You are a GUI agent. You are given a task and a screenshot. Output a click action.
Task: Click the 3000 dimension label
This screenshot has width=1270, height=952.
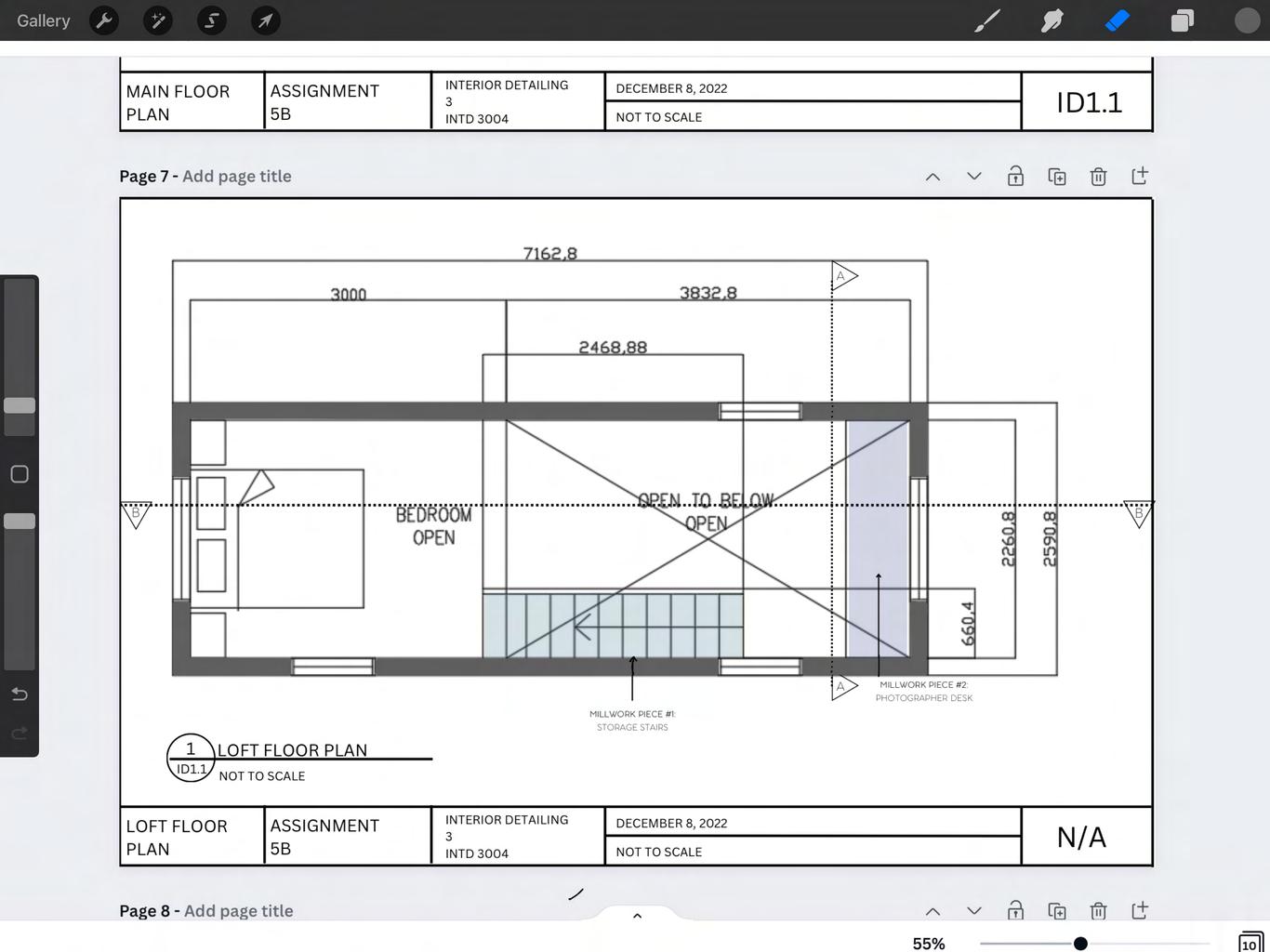(349, 295)
